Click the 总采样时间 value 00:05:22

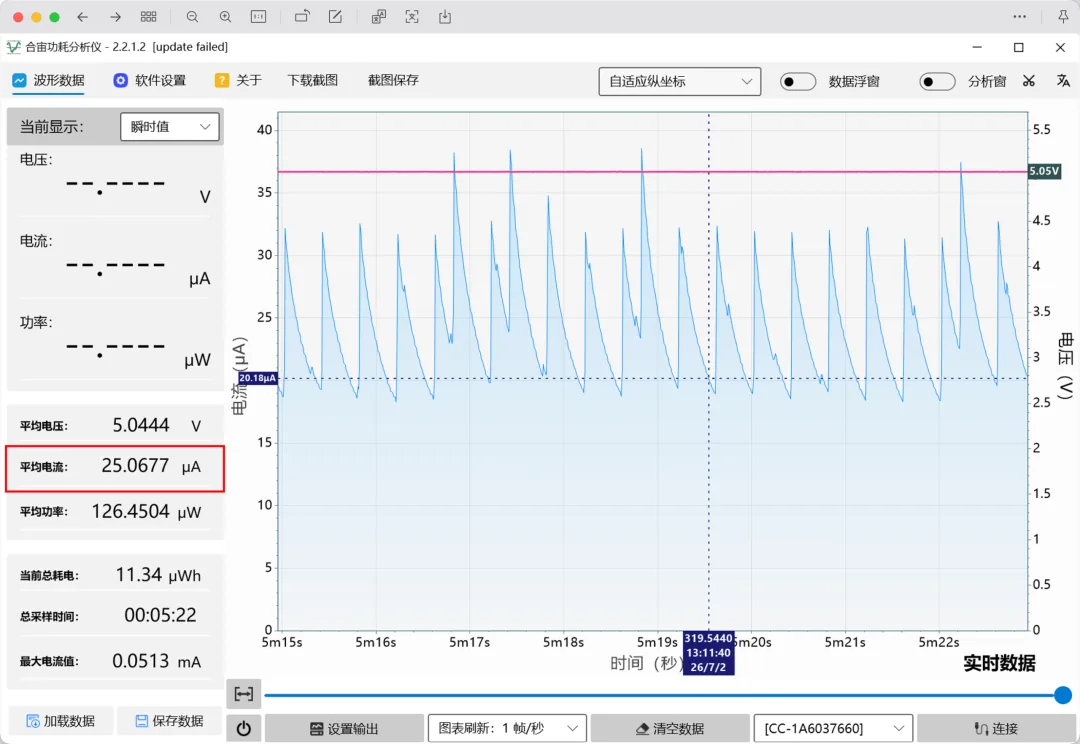(x=160, y=615)
